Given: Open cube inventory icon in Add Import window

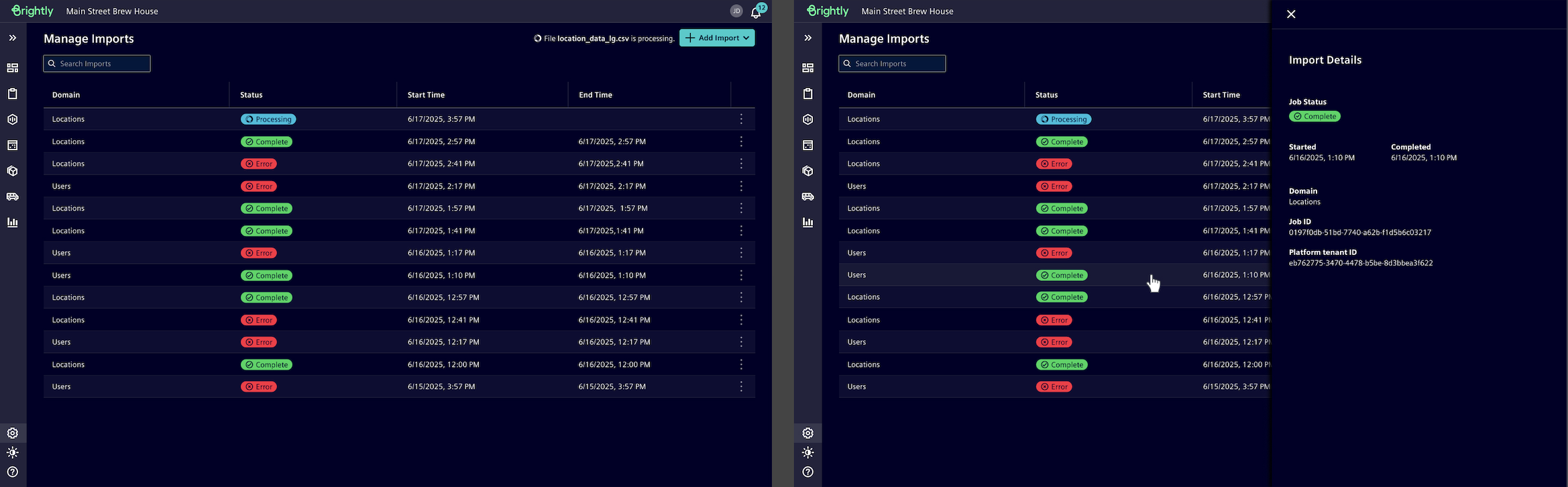Looking at the screenshot, I should pyautogui.click(x=13, y=171).
